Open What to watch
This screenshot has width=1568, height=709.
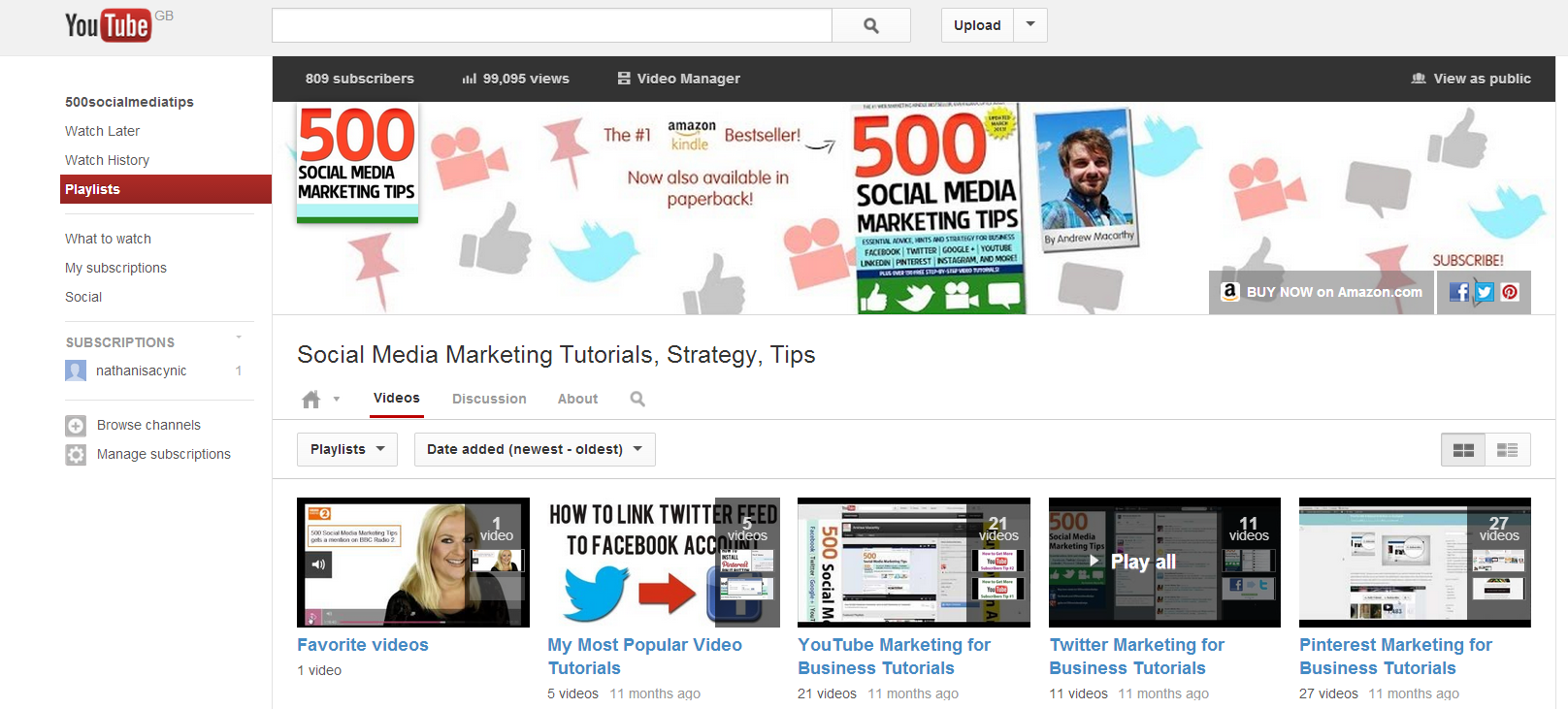[x=108, y=239]
